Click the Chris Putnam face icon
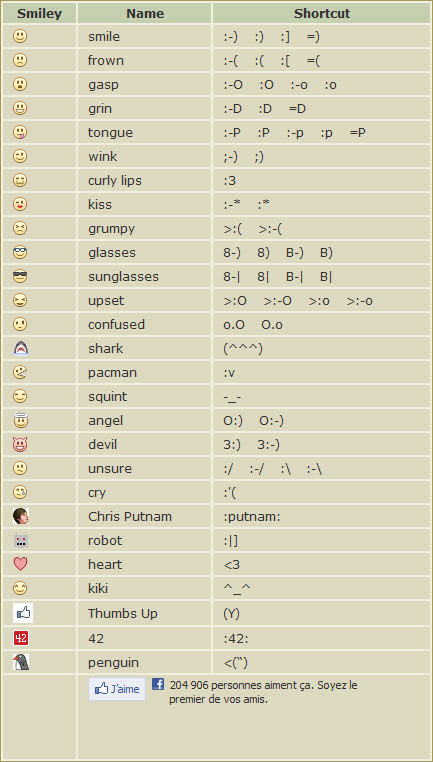This screenshot has width=433, height=762. 20,516
